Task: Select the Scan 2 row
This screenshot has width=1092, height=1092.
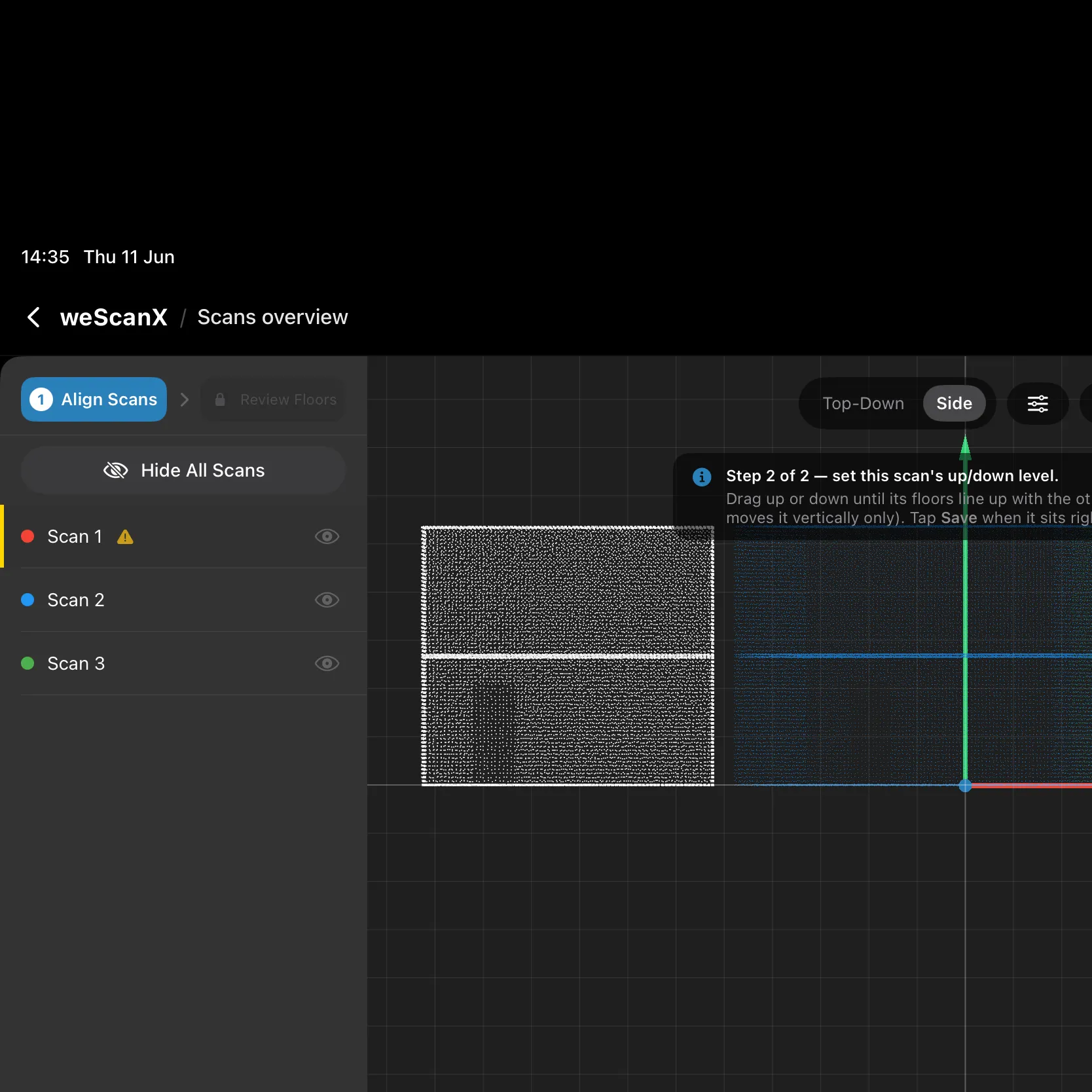Action: (183, 600)
